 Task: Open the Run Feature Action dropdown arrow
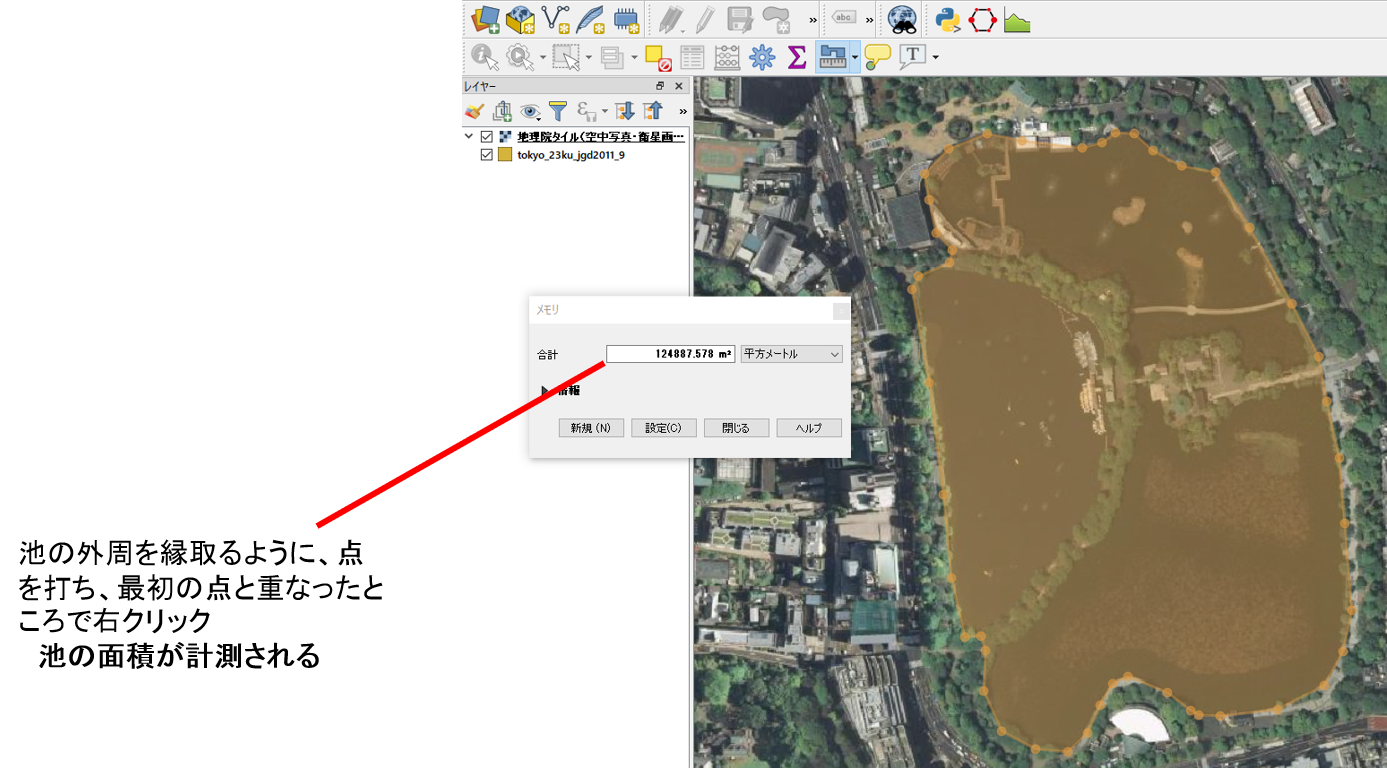[542, 58]
